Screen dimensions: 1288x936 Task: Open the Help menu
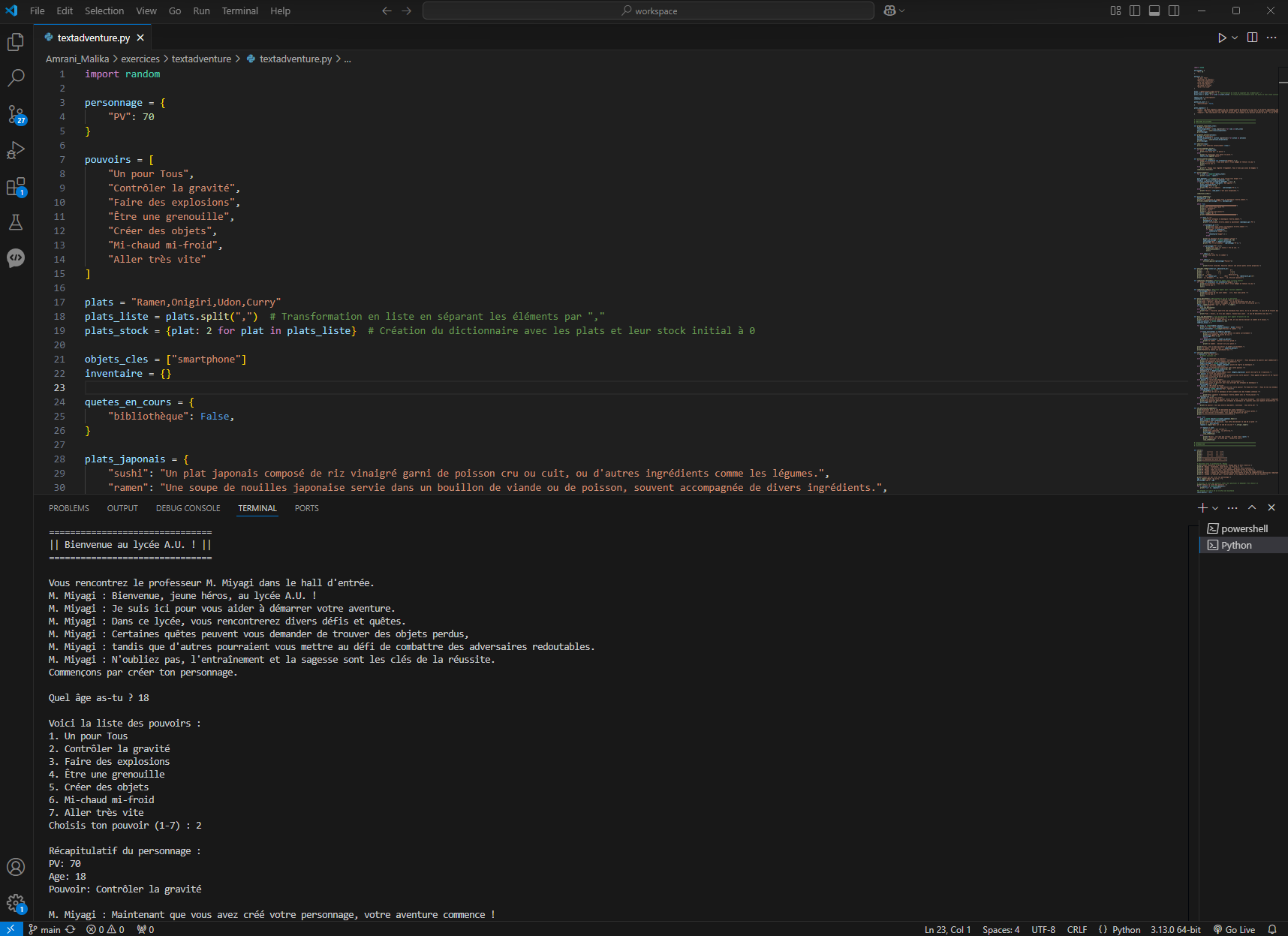click(x=280, y=11)
